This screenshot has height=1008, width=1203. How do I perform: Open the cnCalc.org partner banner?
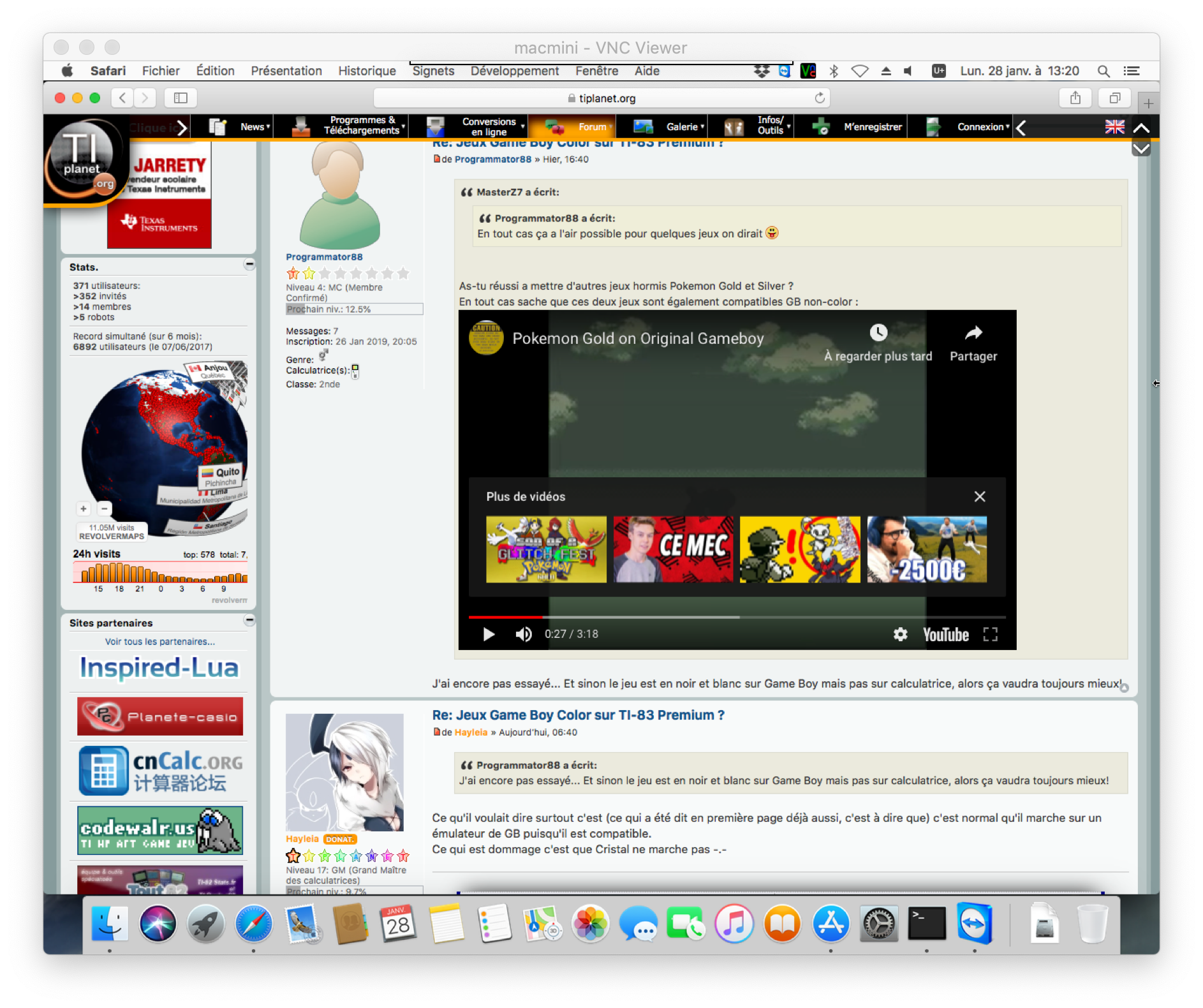click(160, 771)
